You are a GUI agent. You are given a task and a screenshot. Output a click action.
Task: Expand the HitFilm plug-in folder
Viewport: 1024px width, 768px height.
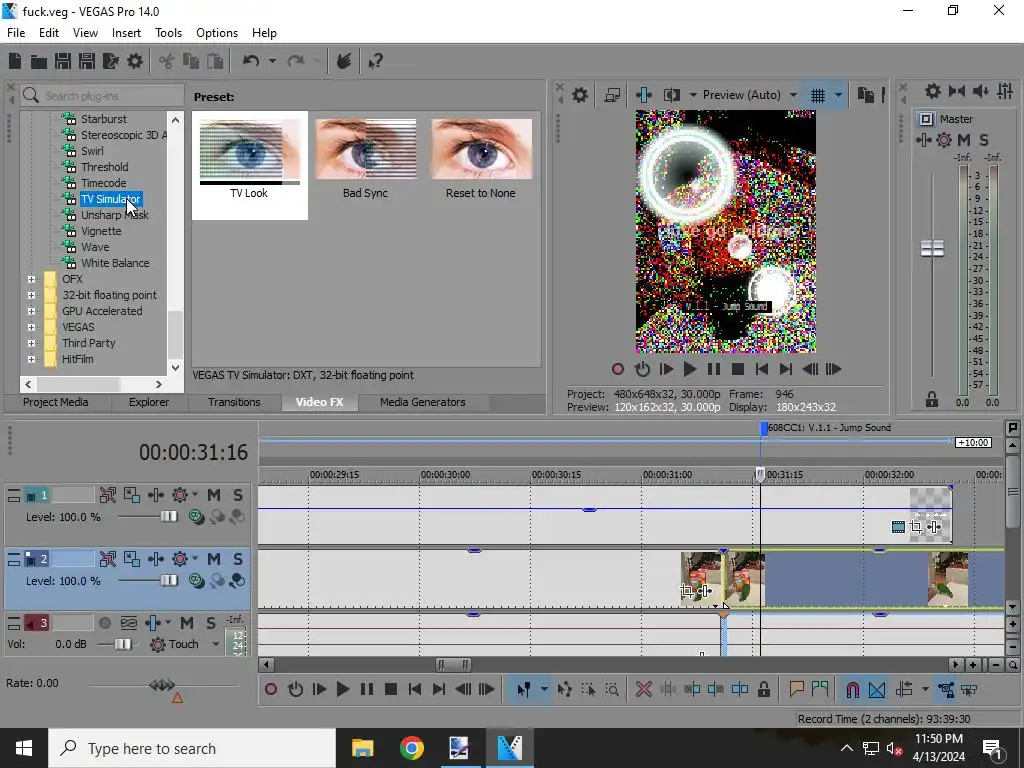point(31,359)
